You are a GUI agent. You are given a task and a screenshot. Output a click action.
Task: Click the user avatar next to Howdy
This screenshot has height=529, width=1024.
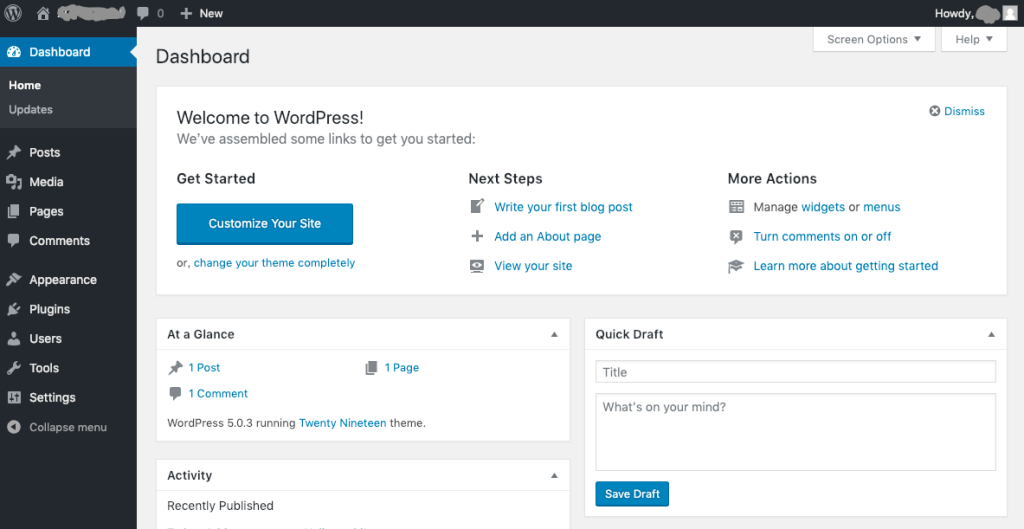click(x=1009, y=13)
